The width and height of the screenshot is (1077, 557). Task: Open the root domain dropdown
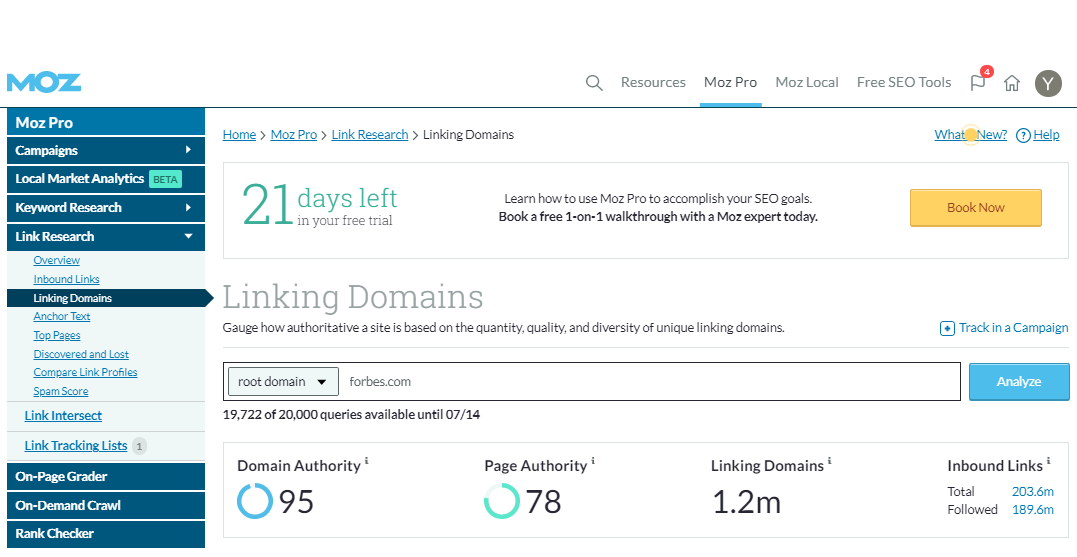tap(283, 382)
